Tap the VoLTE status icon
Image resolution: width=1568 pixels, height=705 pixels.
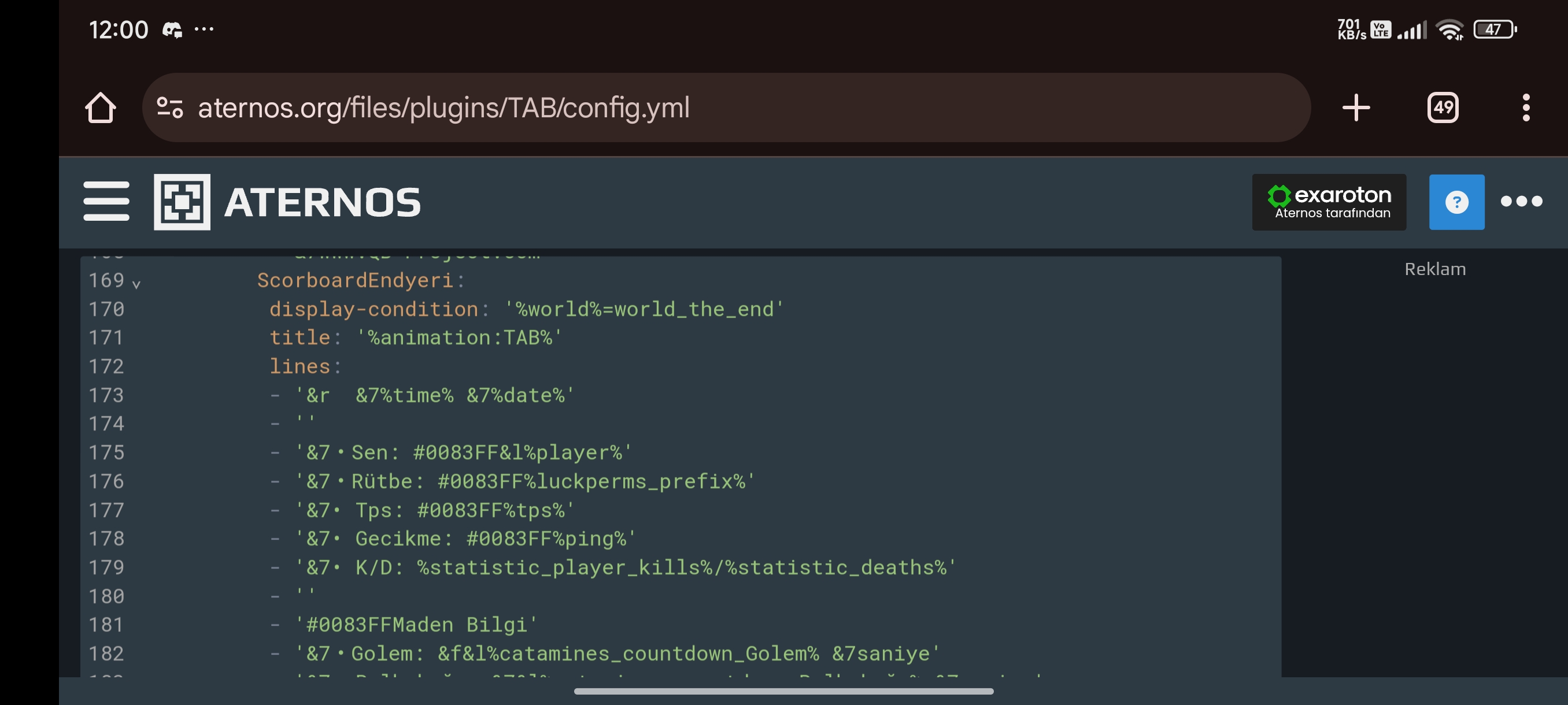coord(1380,29)
